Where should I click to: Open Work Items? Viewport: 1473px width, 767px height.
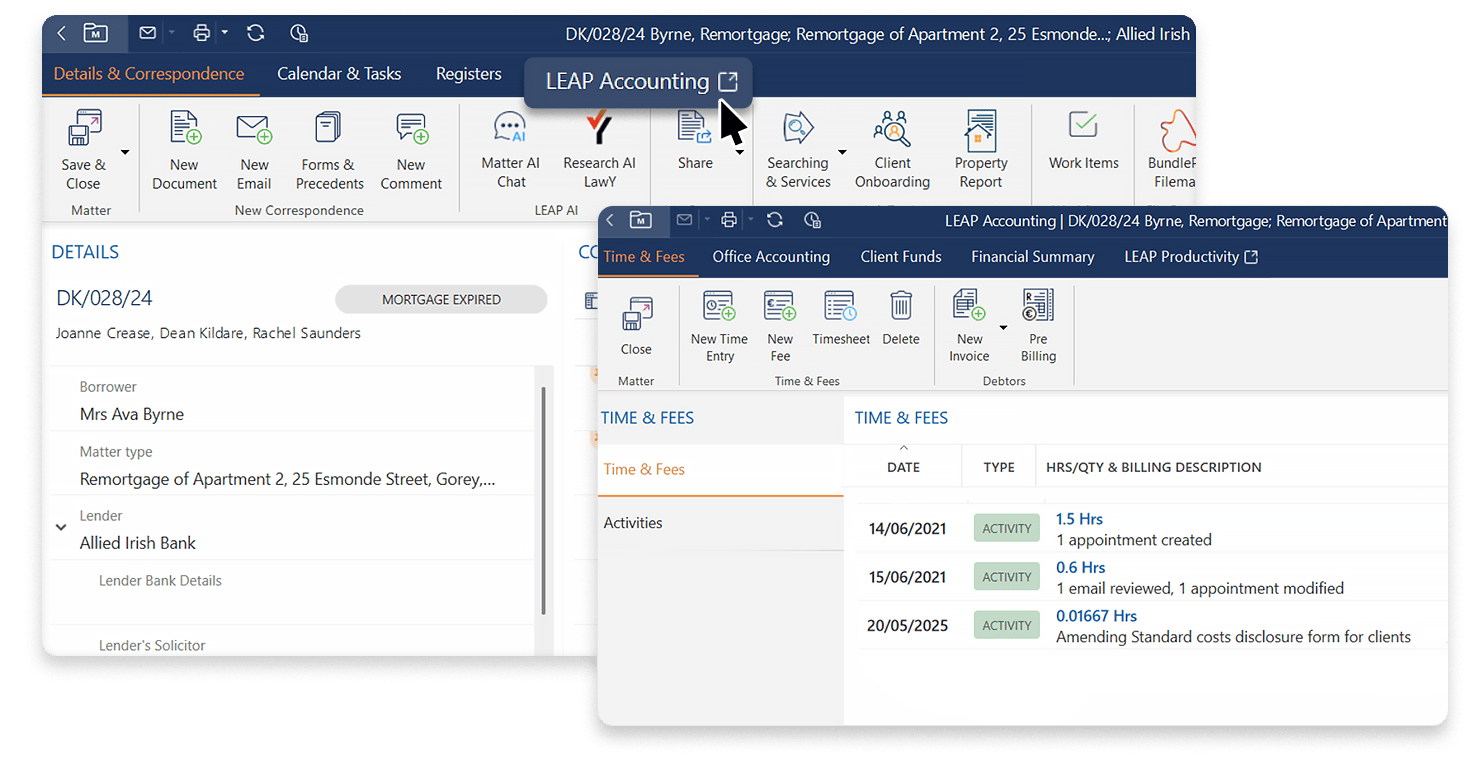coord(1084,141)
